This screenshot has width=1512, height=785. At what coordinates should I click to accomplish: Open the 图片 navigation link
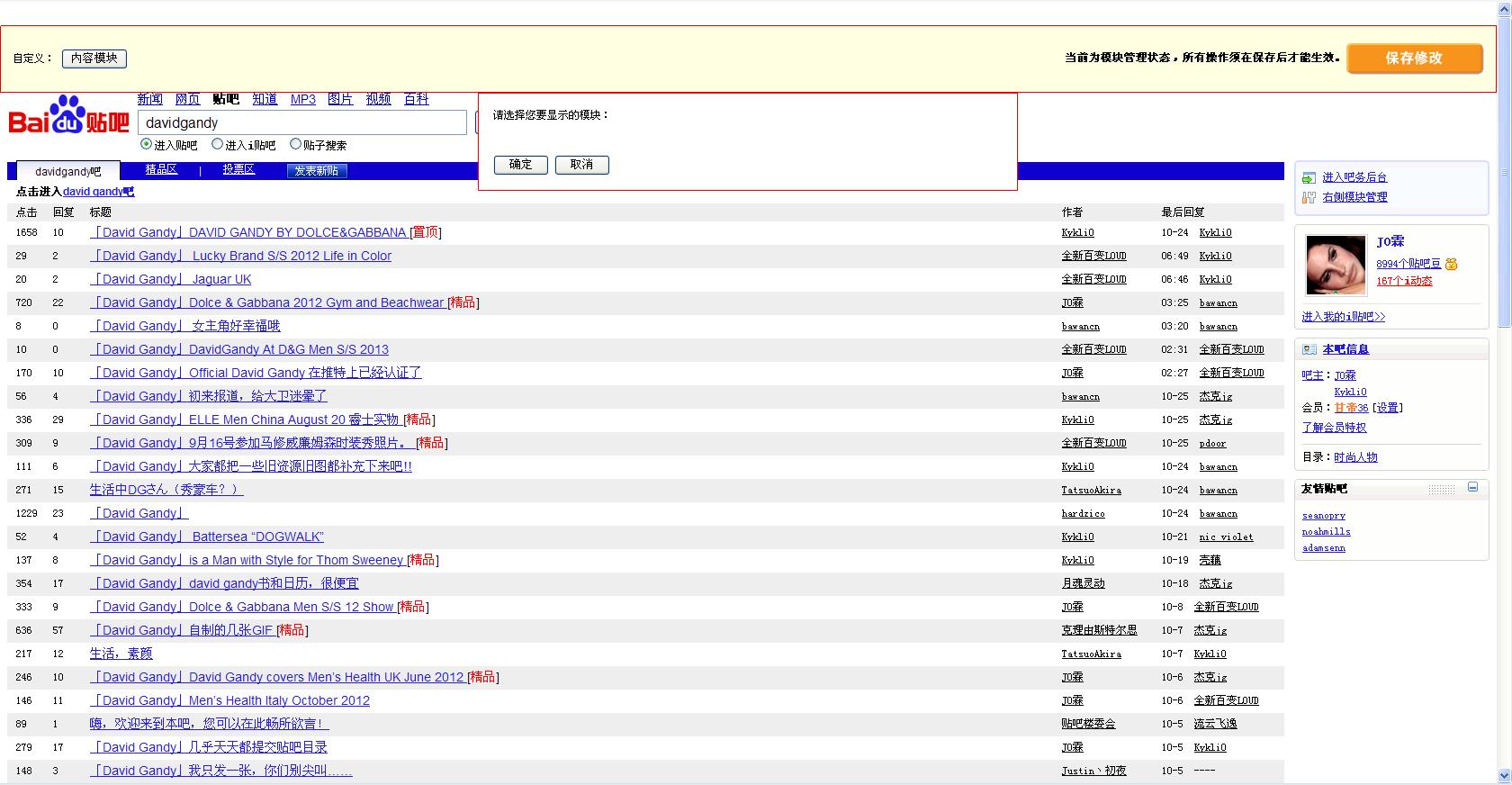pyautogui.click(x=340, y=99)
